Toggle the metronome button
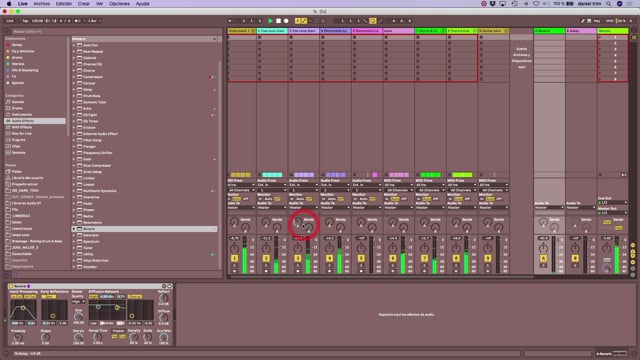 tap(77, 21)
